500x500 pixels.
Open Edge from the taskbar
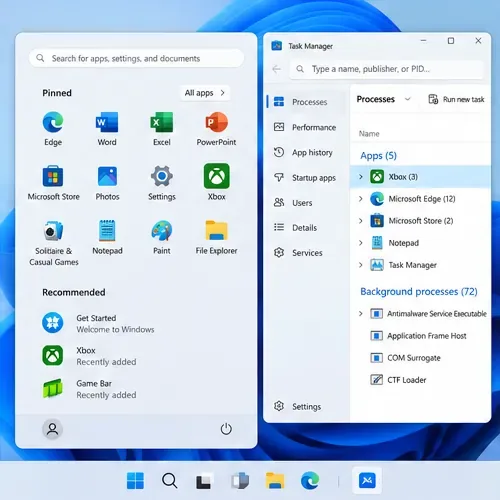click(x=310, y=481)
